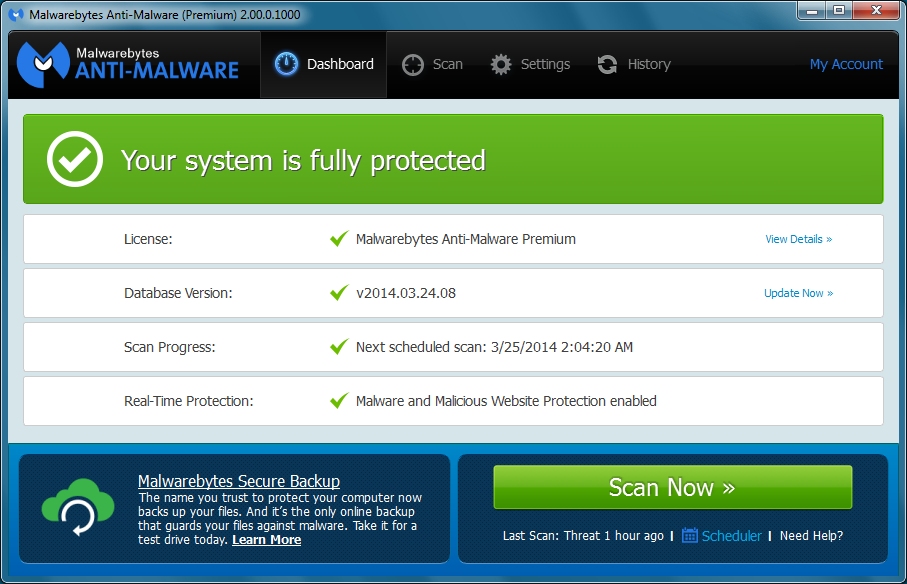Screen dimensions: 907x584
Task: Click the 'Malwarebytes Anti-Malware Premium' license text
Action: pyautogui.click(x=466, y=239)
